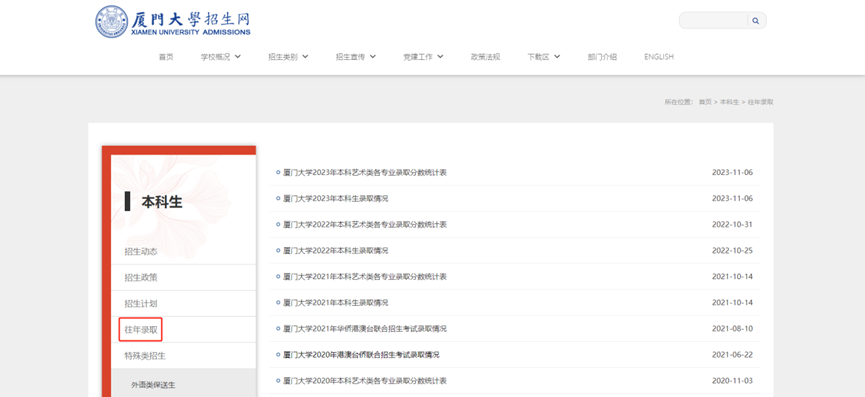Click 首页 in the breadcrumb
Viewport: 865px width, 397px height.
click(x=705, y=102)
